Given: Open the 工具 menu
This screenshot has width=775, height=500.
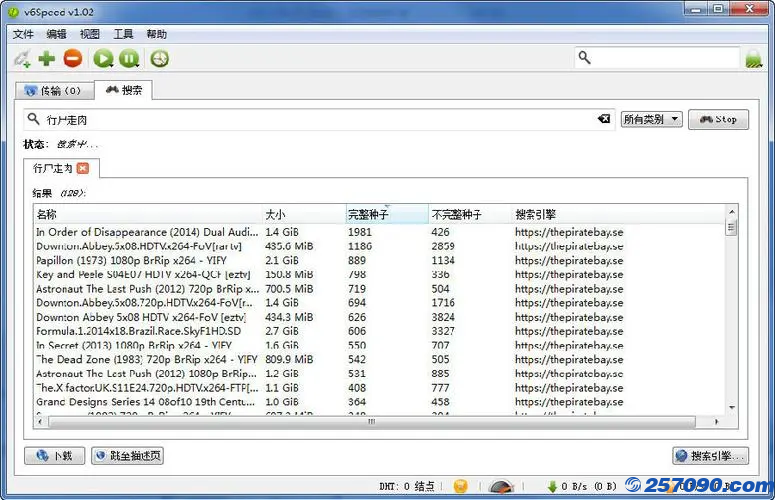Looking at the screenshot, I should pyautogui.click(x=123, y=34).
